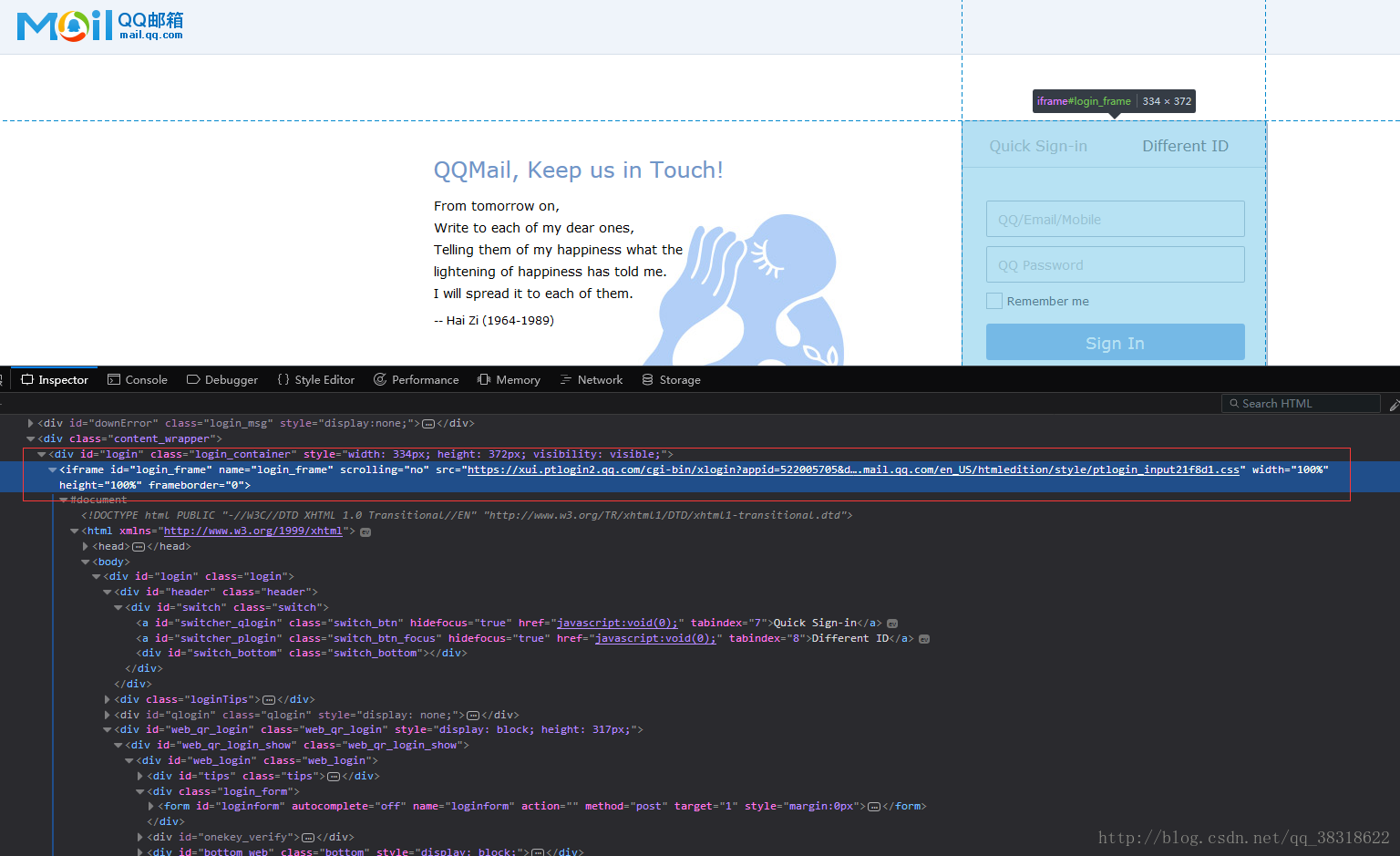
Task: Collapse the html xmlns node
Action: [x=74, y=531]
